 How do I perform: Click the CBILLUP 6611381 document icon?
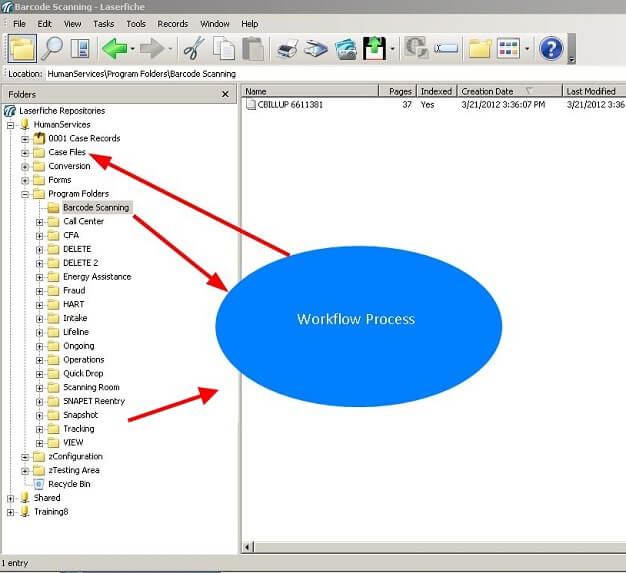[251, 105]
